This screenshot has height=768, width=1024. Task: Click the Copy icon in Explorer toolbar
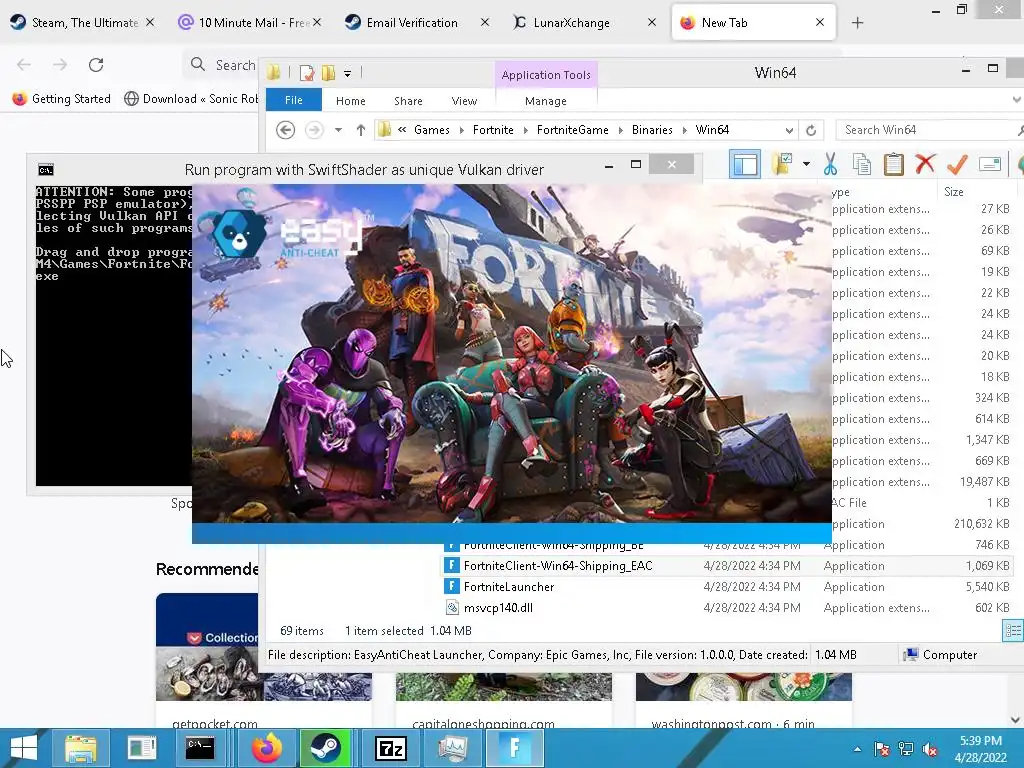click(x=861, y=164)
